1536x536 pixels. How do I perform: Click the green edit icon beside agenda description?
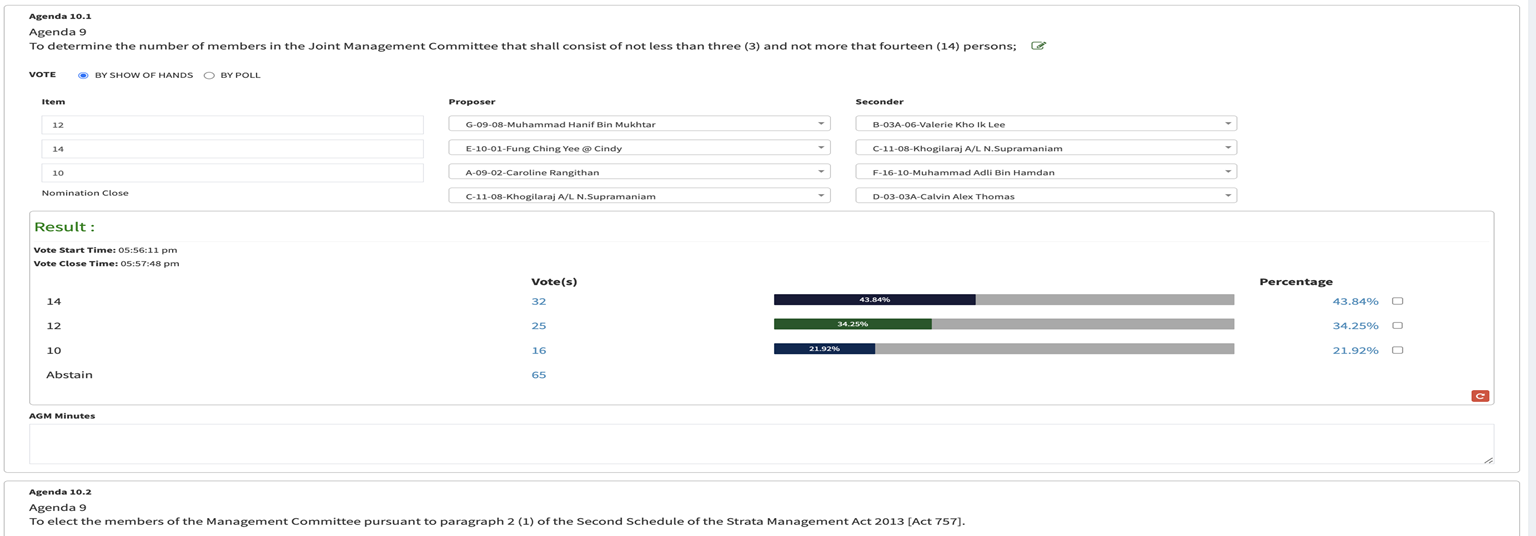pos(1038,46)
